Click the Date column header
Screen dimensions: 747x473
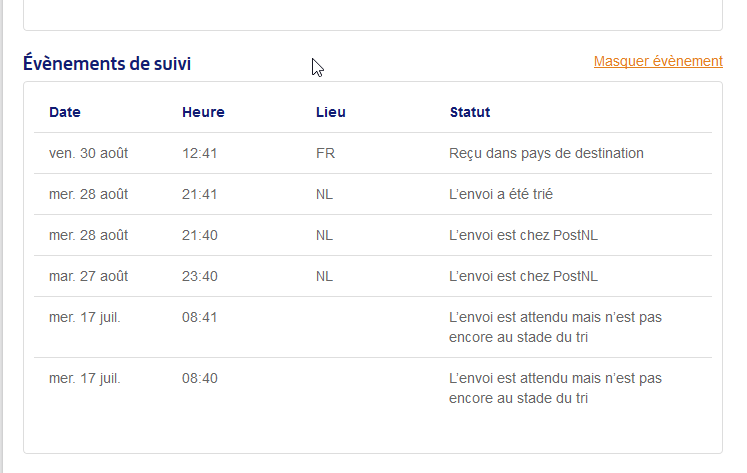pyautogui.click(x=65, y=112)
